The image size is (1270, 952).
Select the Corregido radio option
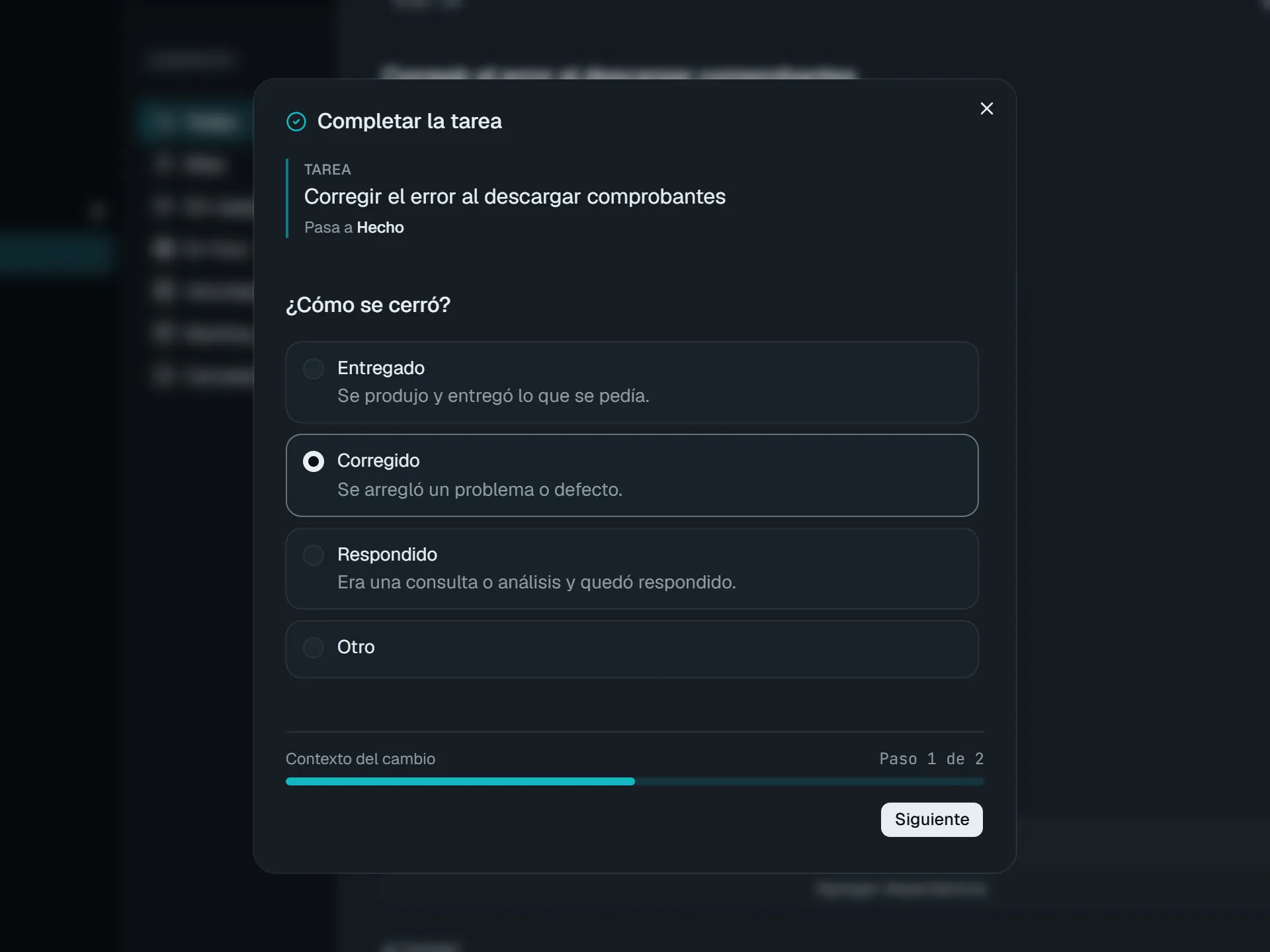tap(632, 475)
